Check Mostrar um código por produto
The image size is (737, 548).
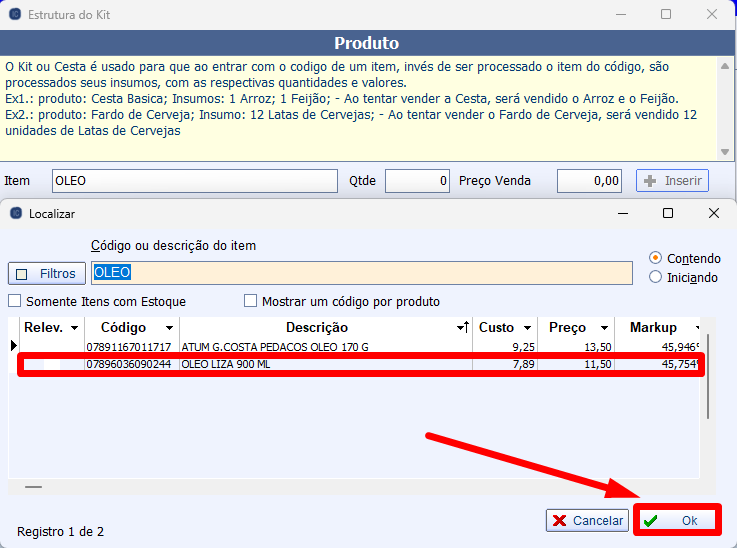(250, 301)
